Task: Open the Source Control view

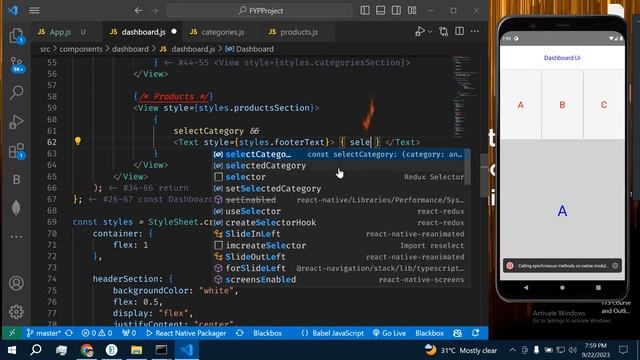Action: 16,64
